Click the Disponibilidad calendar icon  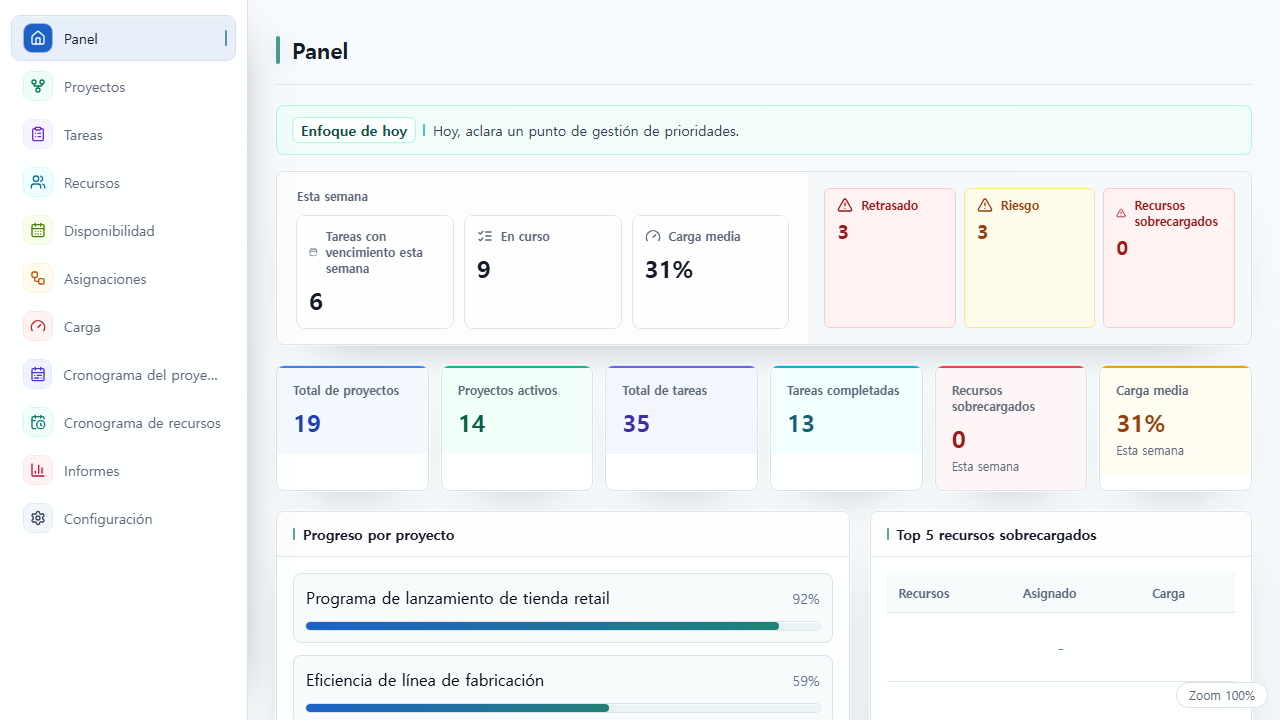(38, 231)
